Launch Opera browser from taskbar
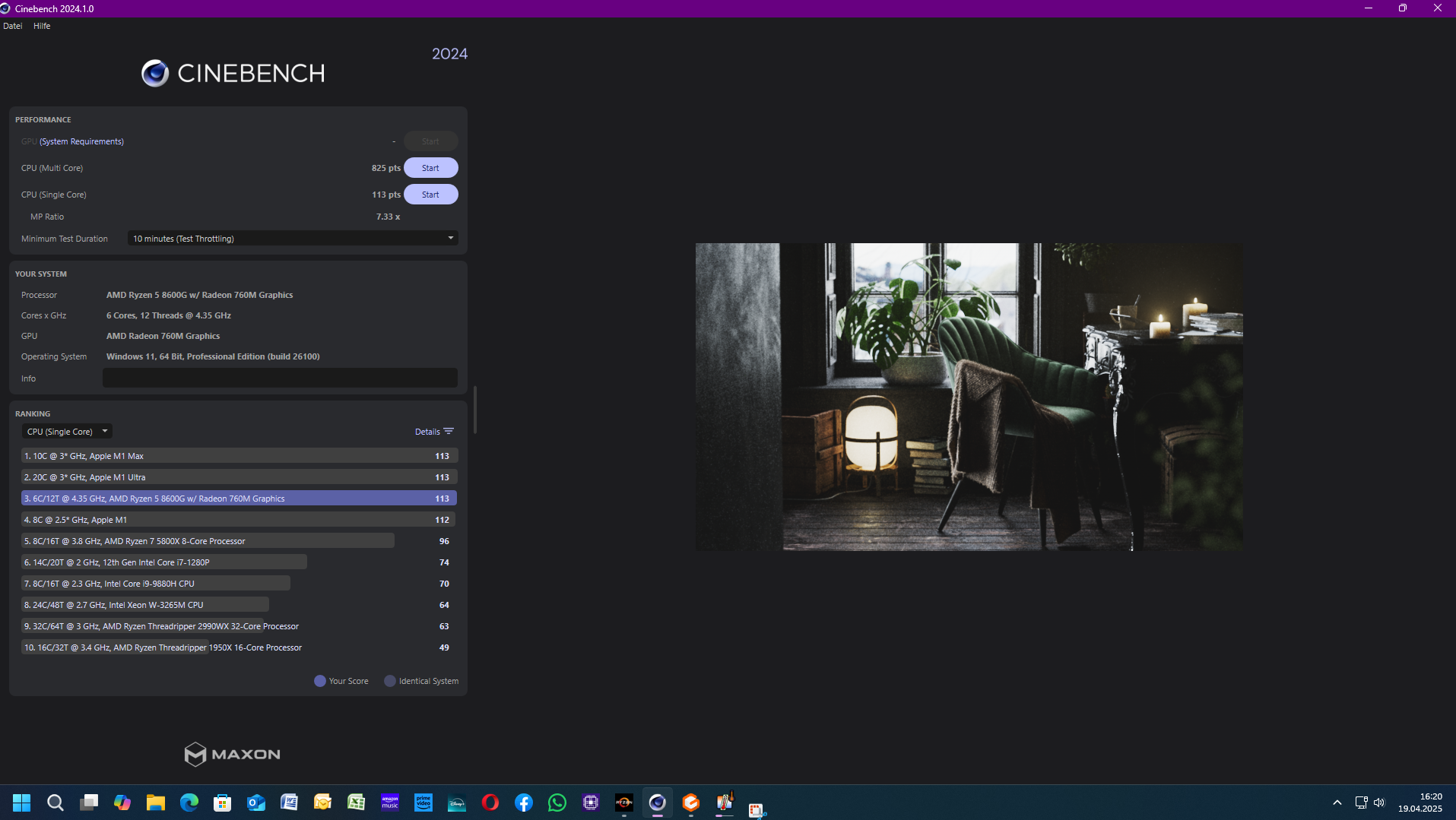The height and width of the screenshot is (820, 1456). tap(490, 803)
